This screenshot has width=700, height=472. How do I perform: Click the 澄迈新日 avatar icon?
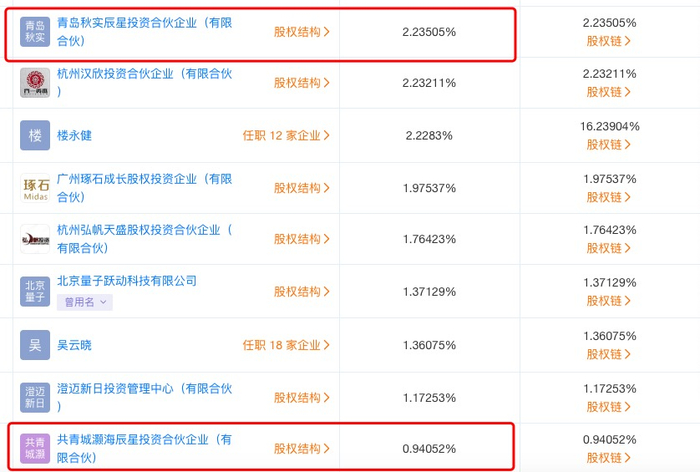coord(35,397)
